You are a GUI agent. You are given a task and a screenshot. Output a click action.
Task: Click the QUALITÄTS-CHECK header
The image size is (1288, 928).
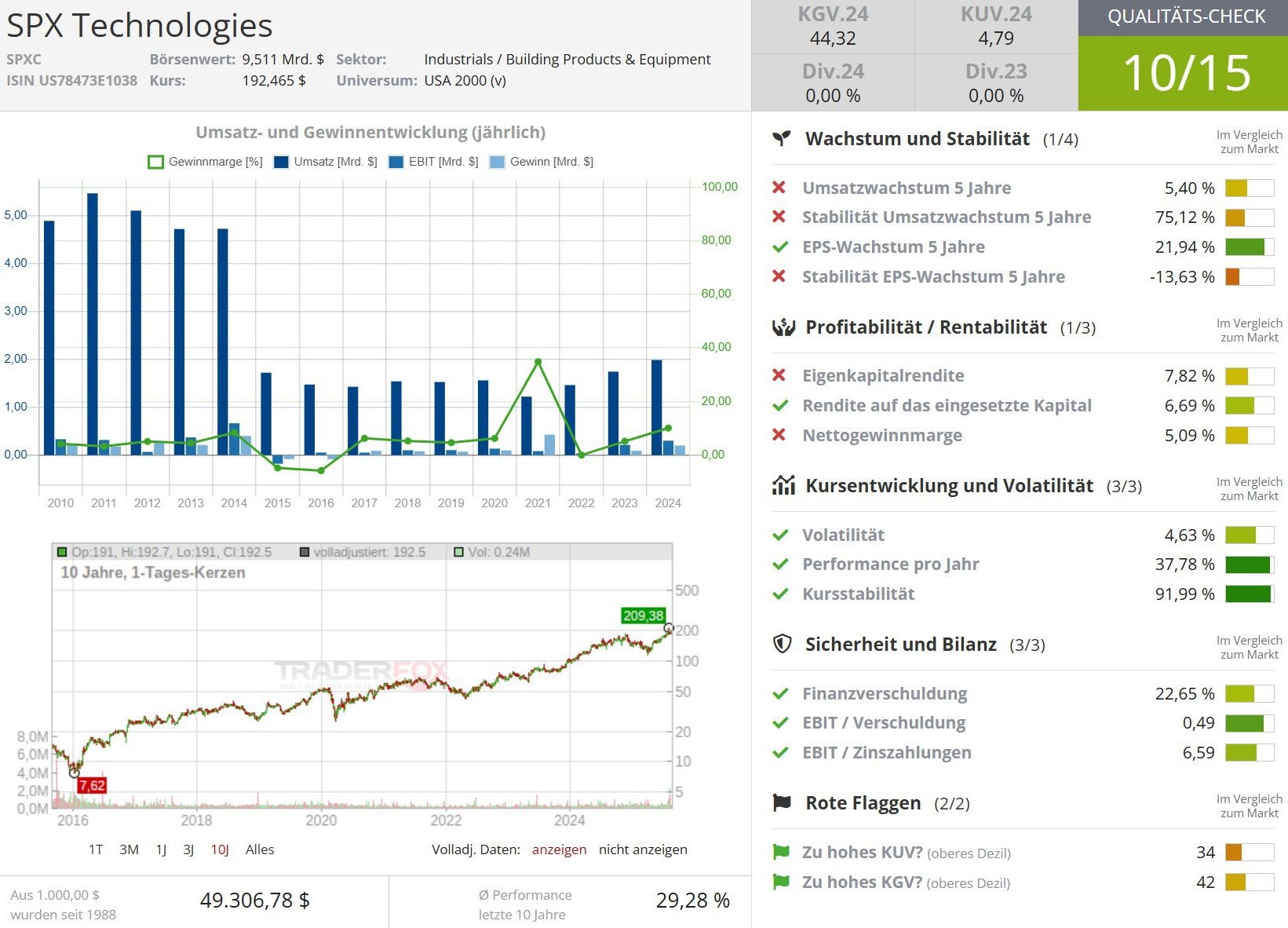tap(1183, 17)
